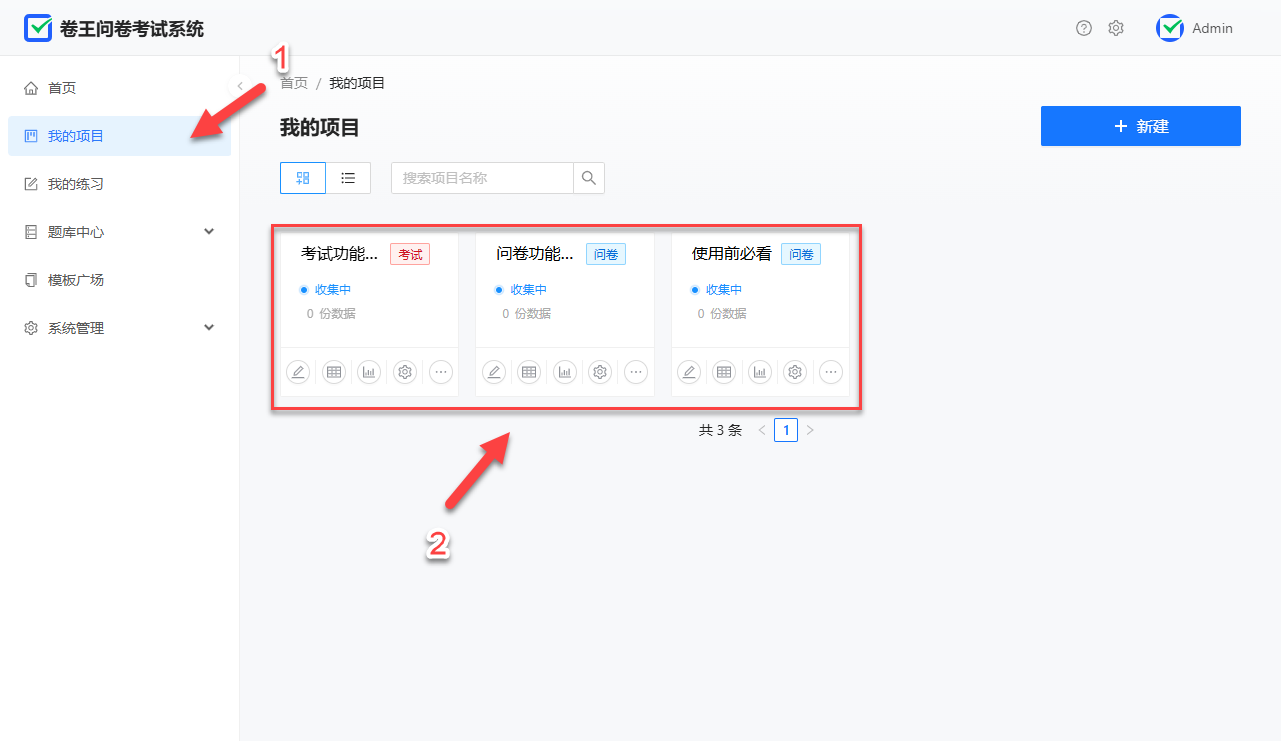The image size is (1281, 741).
Task: Open the settings gear on 使用前必看 card
Action: pos(795,372)
